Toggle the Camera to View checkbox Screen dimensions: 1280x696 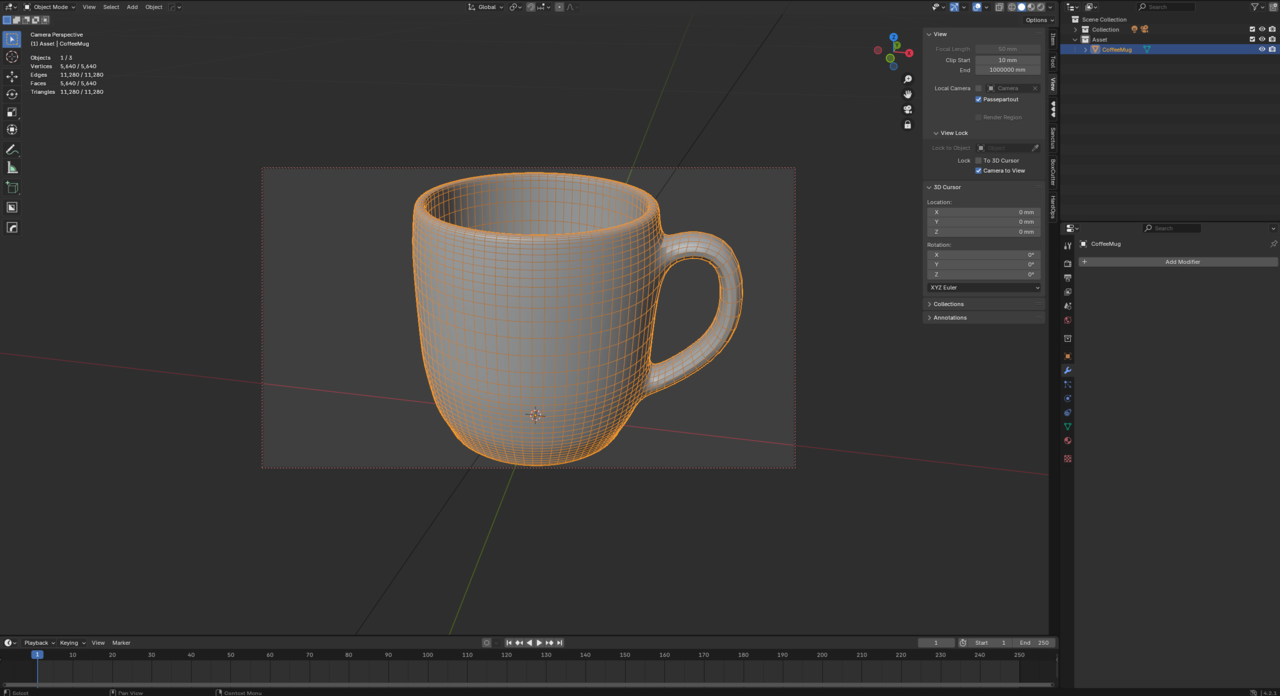click(978, 170)
